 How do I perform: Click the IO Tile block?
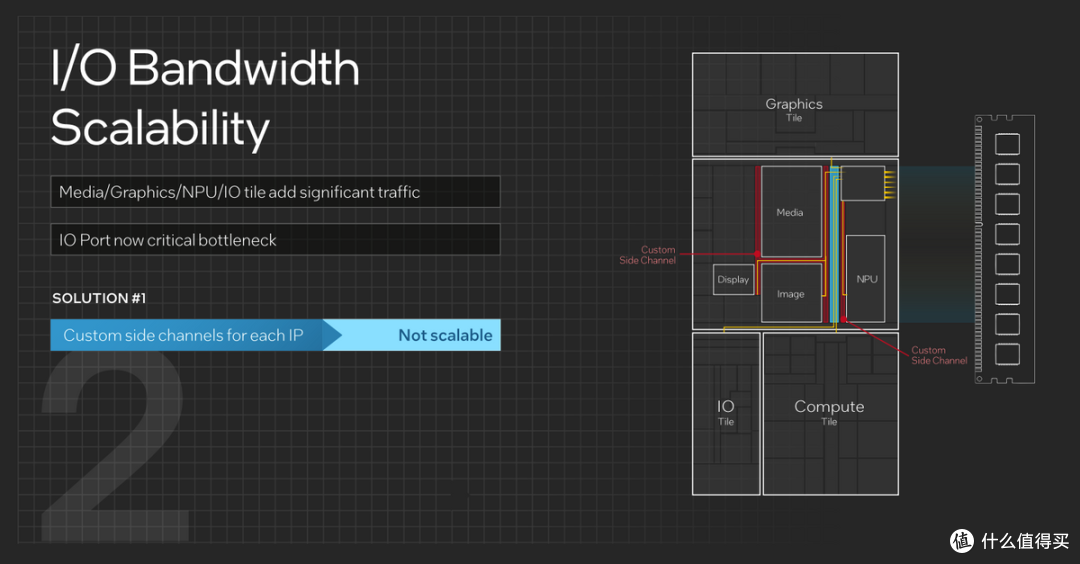(726, 412)
